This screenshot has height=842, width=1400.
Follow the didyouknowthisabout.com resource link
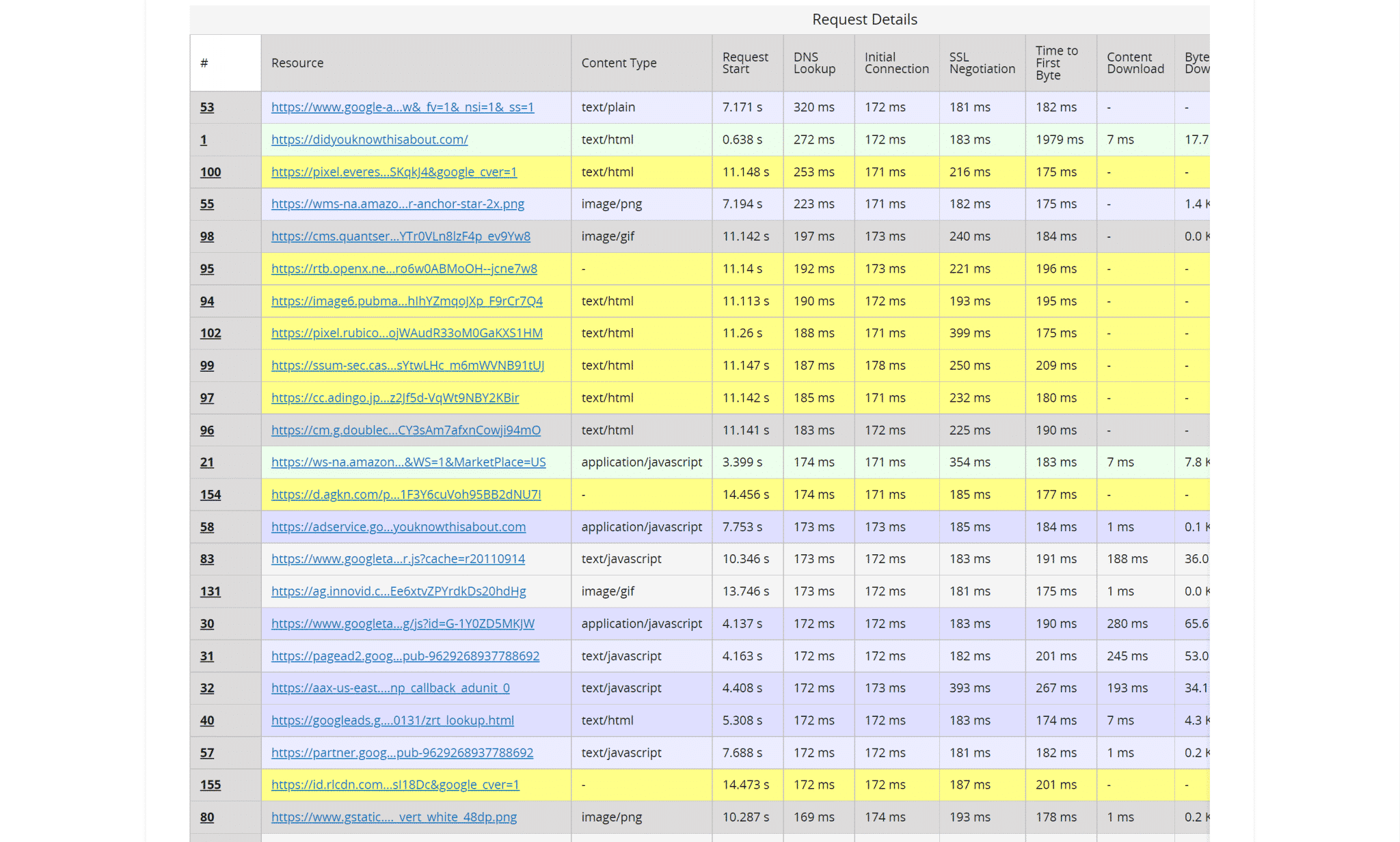pos(369,139)
